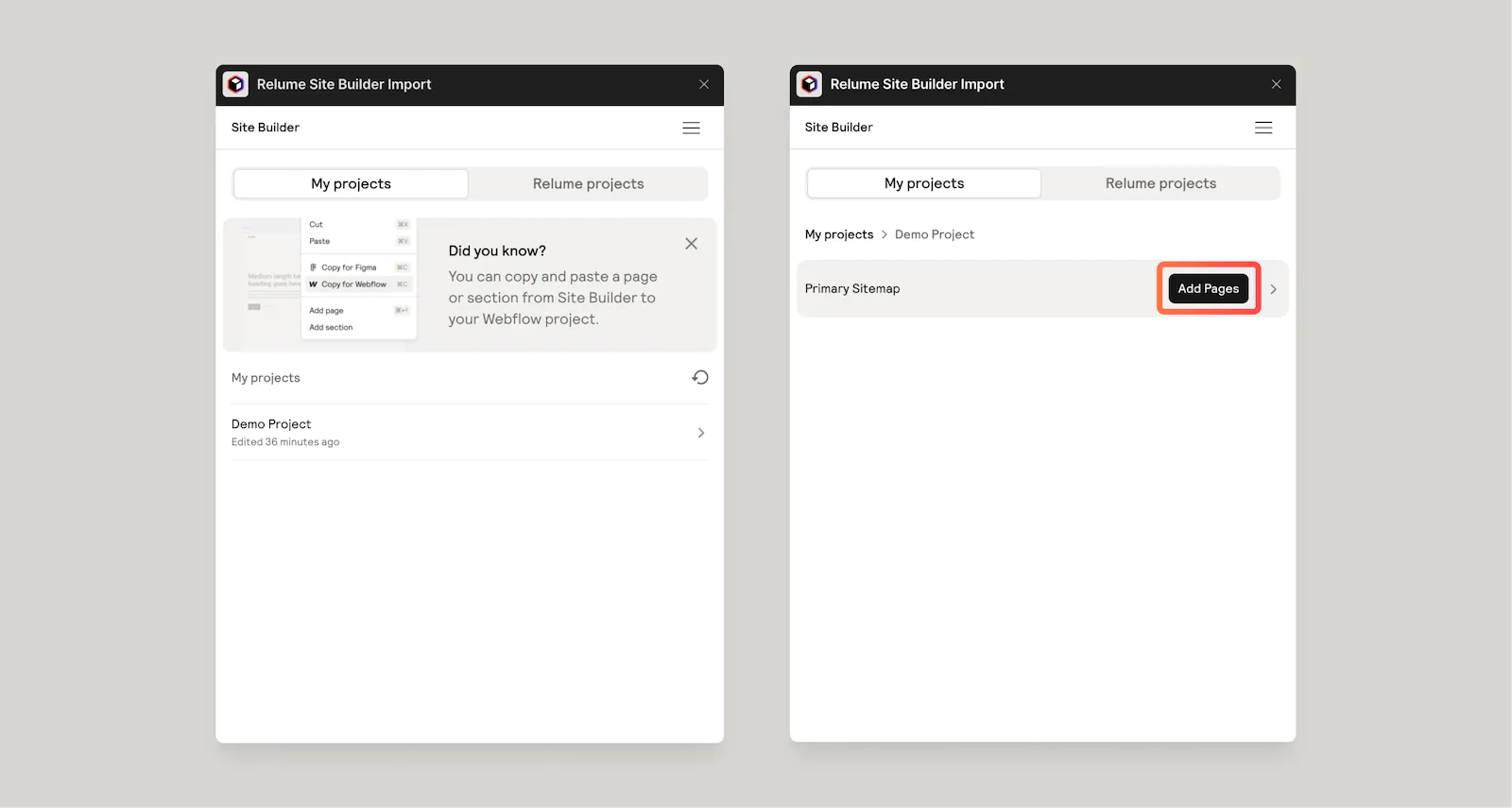
Task: Click the Primary Sitemap label
Action: pyautogui.click(x=852, y=288)
